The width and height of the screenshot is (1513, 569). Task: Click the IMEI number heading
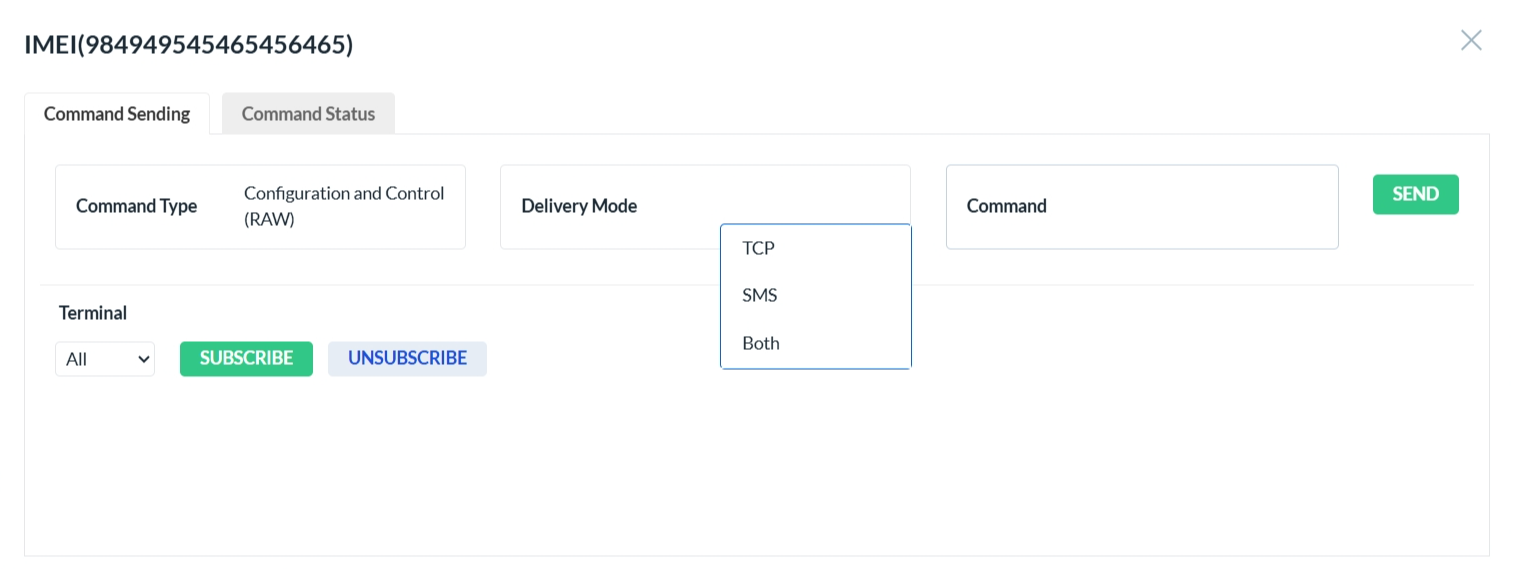coord(189,45)
